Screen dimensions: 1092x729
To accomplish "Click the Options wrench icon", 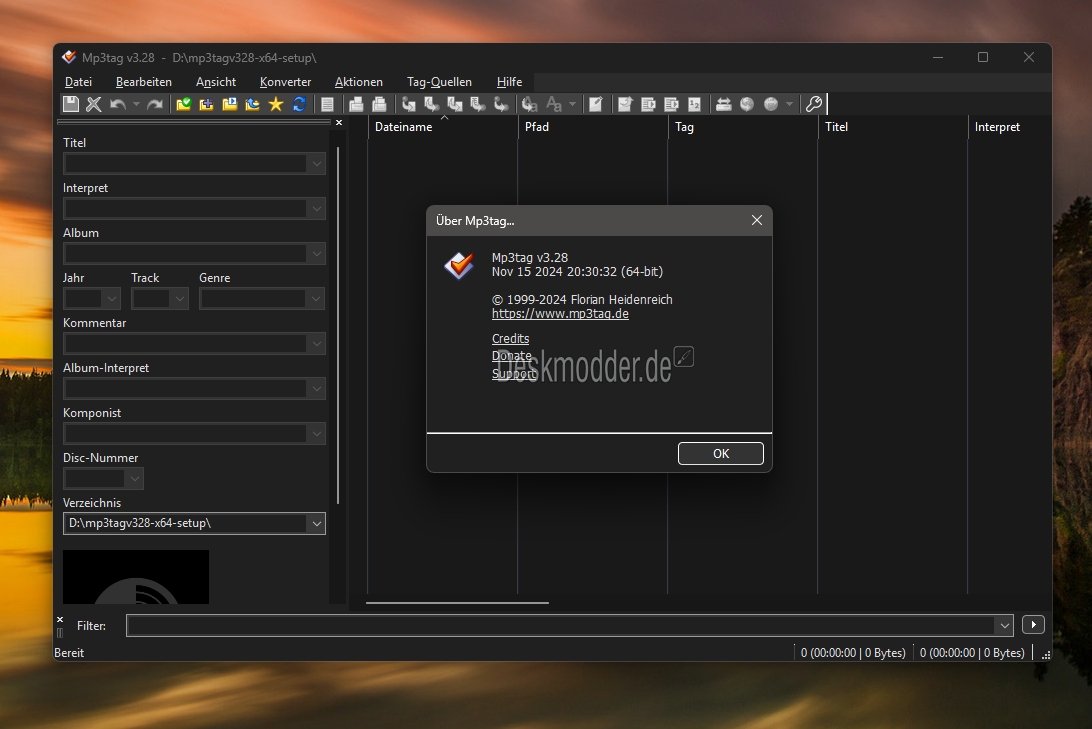I will [814, 104].
